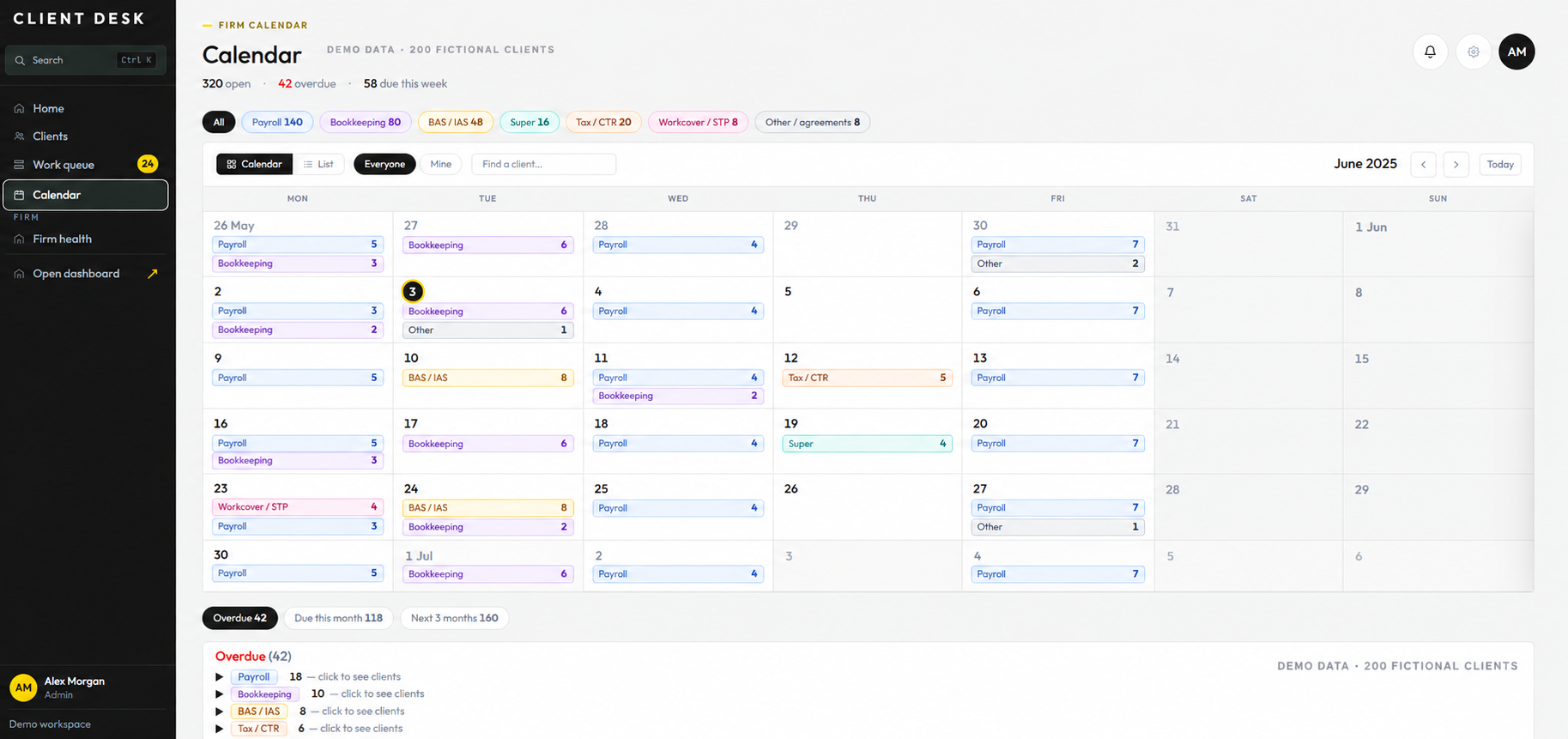The width and height of the screenshot is (1568, 739).
Task: Click the Clients sidebar icon
Action: [x=19, y=136]
